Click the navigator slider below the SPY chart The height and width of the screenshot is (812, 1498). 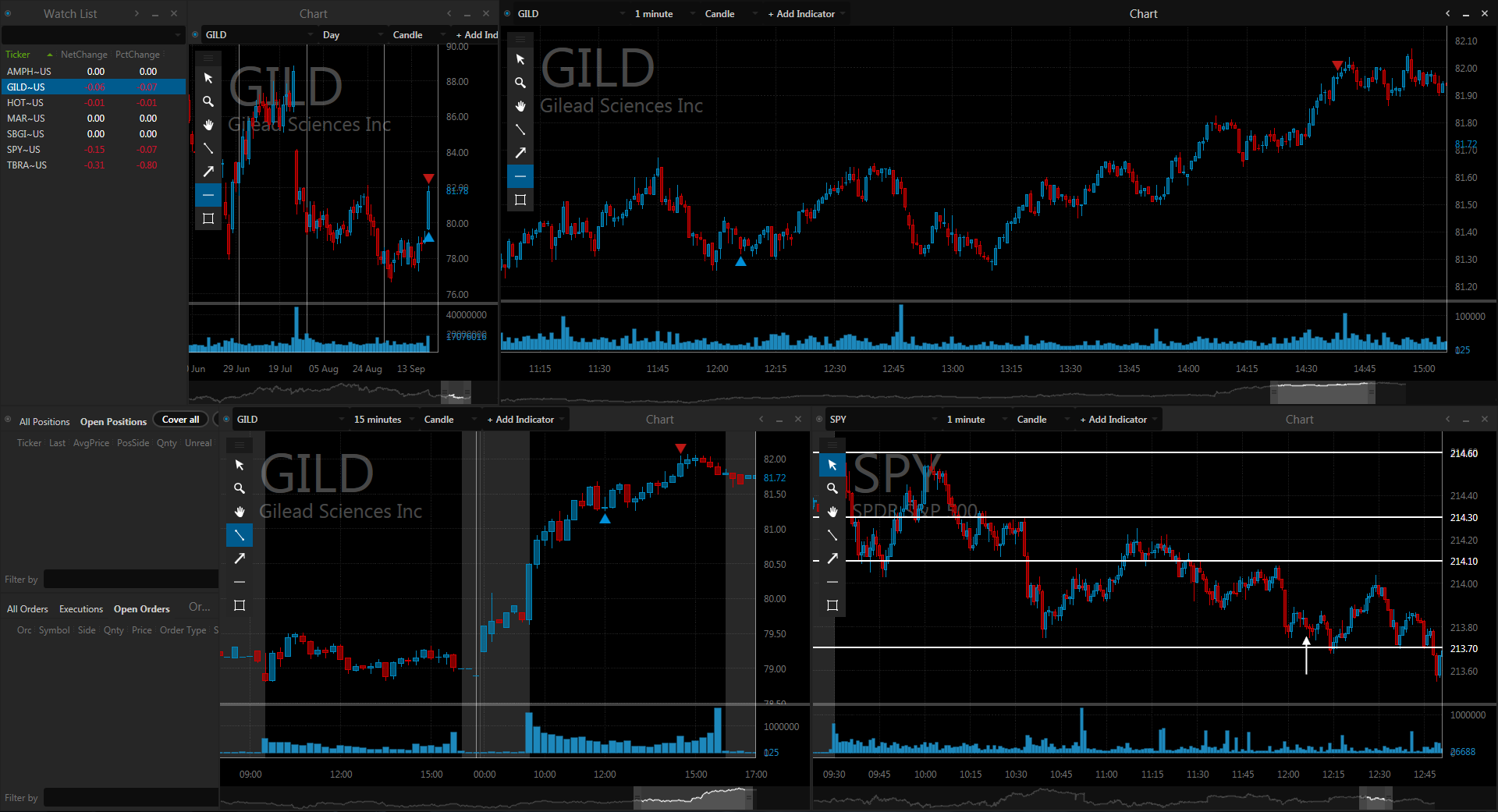click(1376, 798)
